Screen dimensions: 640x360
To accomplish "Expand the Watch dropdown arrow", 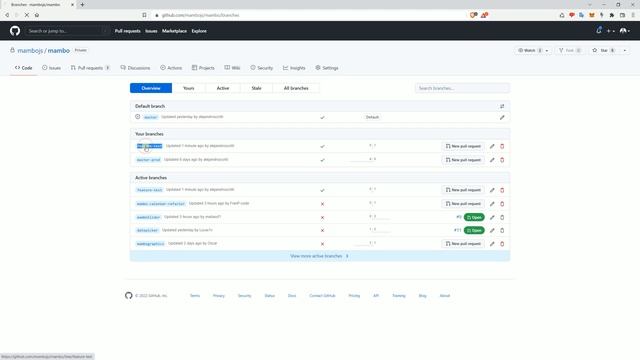I will click(x=547, y=51).
